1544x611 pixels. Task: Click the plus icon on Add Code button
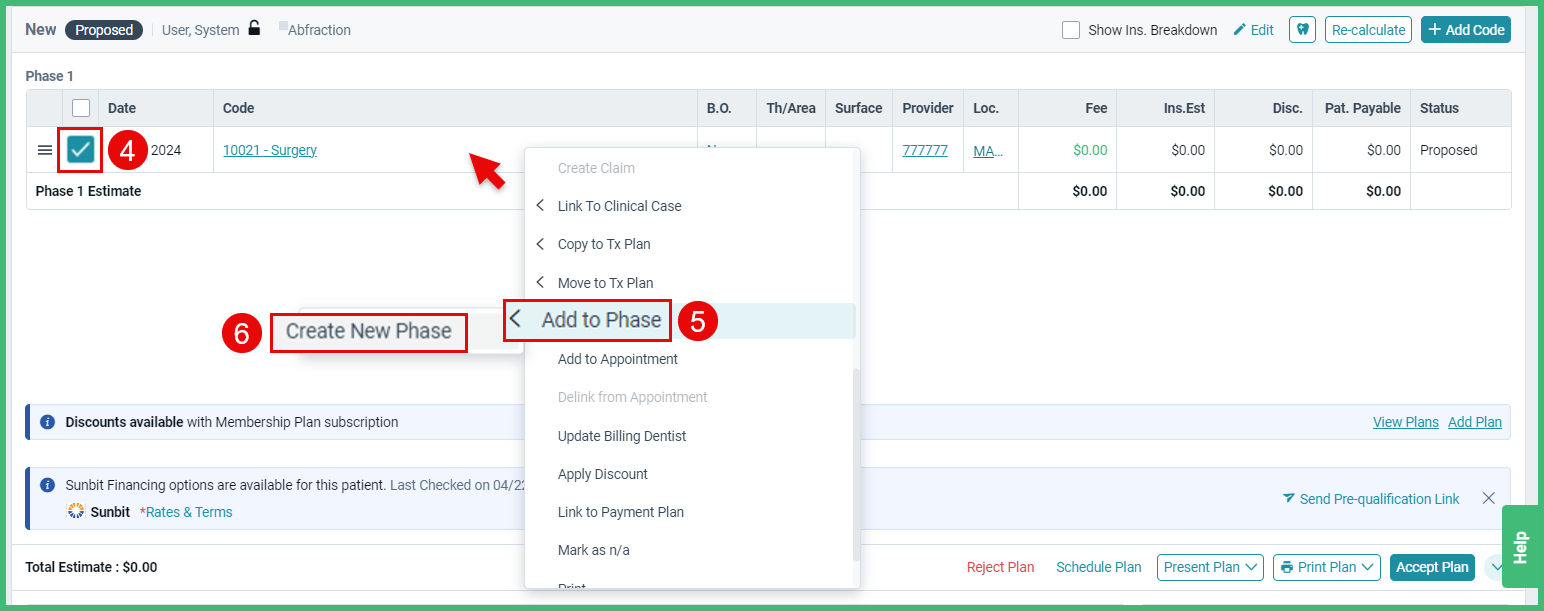(x=1436, y=29)
